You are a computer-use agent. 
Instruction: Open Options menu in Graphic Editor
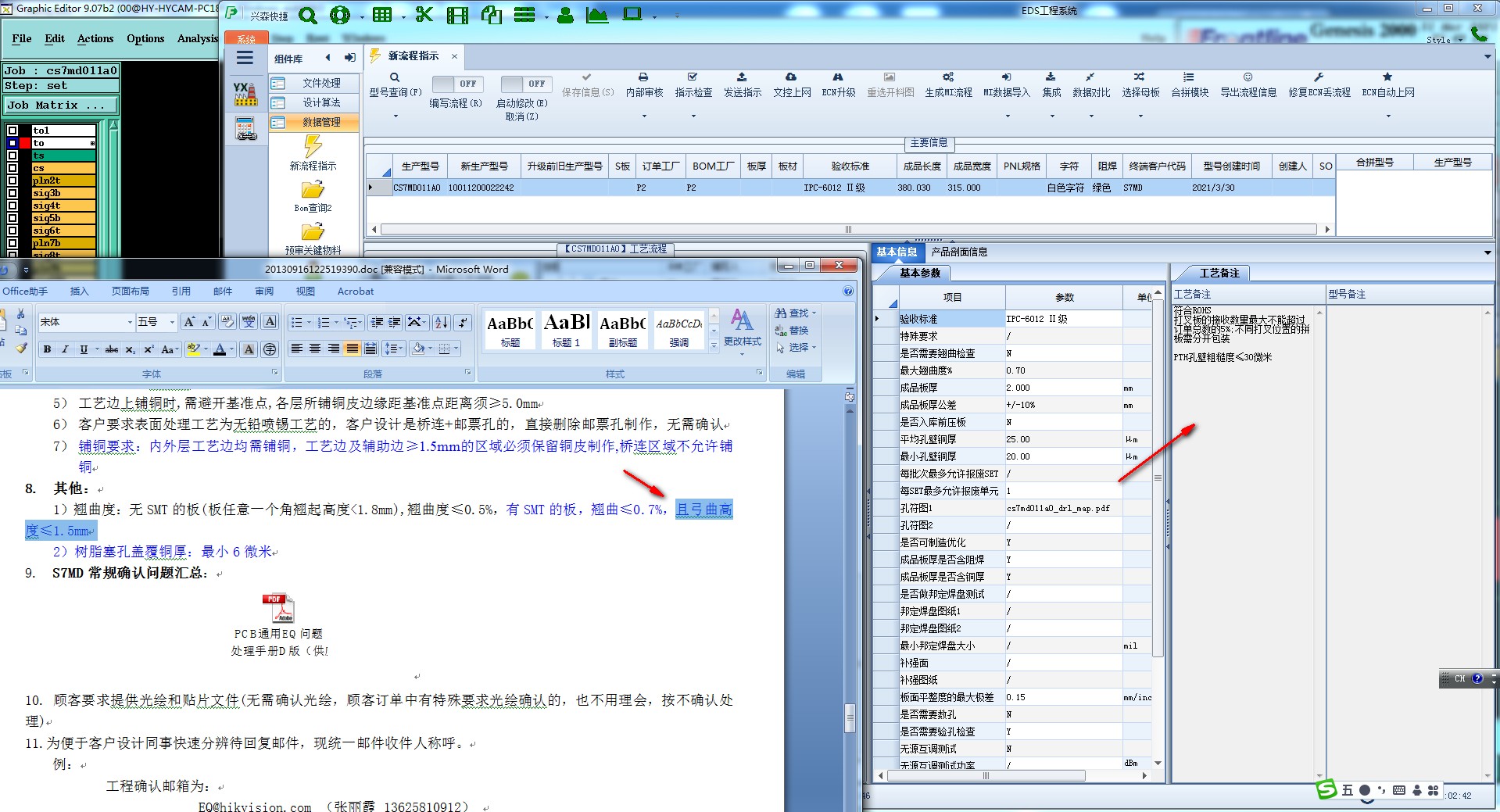coord(145,38)
